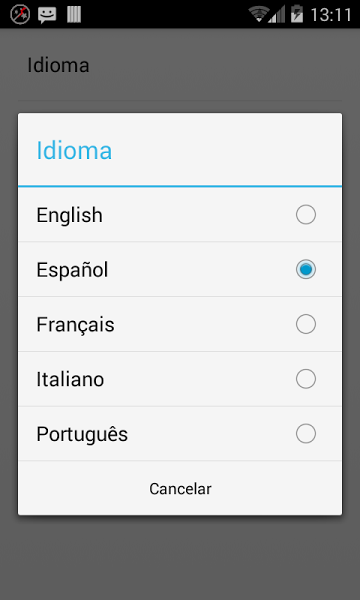Select the English radio button
The image size is (360, 600).
pos(306,214)
